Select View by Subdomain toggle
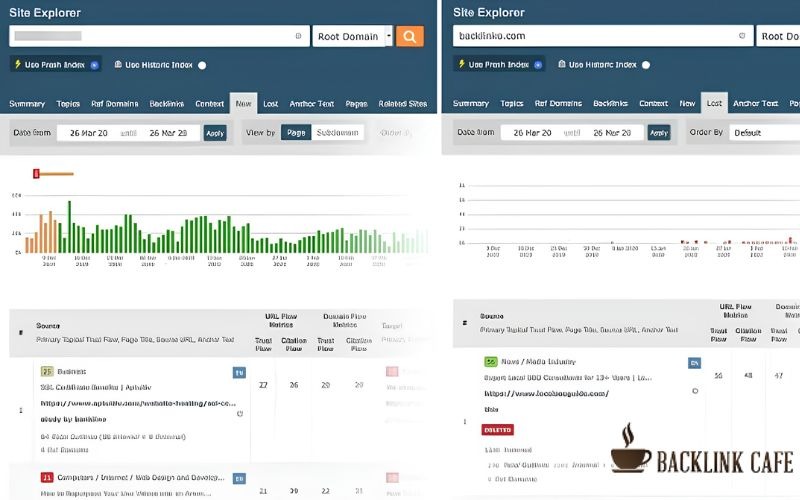The width and height of the screenshot is (800, 500). pos(337,133)
